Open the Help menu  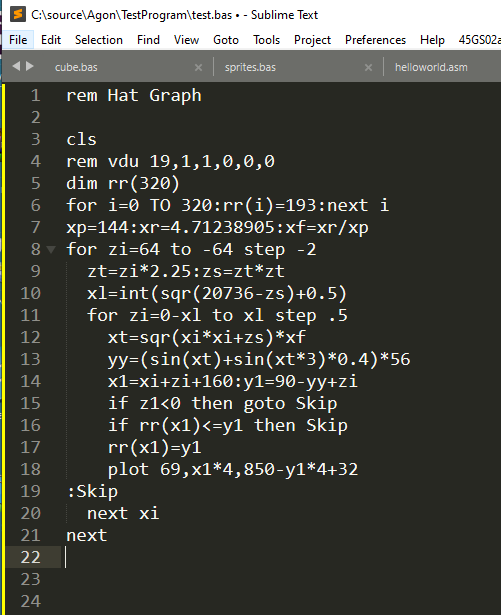(x=432, y=40)
